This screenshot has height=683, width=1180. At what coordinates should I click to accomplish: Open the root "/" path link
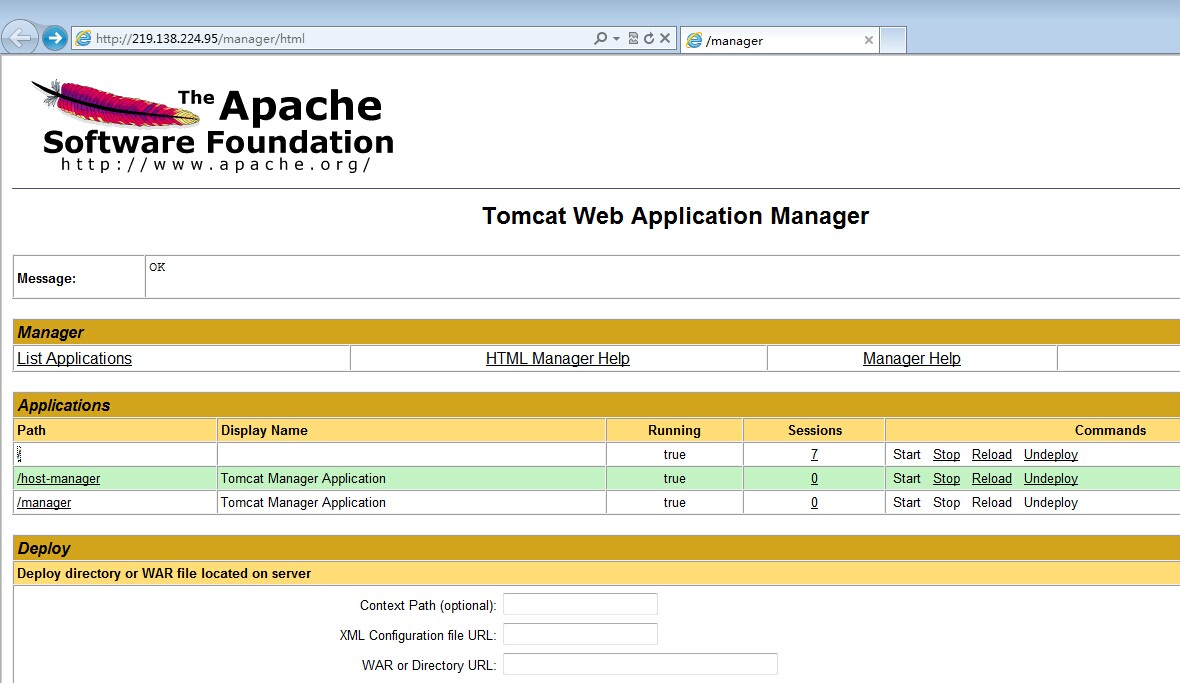[19, 454]
